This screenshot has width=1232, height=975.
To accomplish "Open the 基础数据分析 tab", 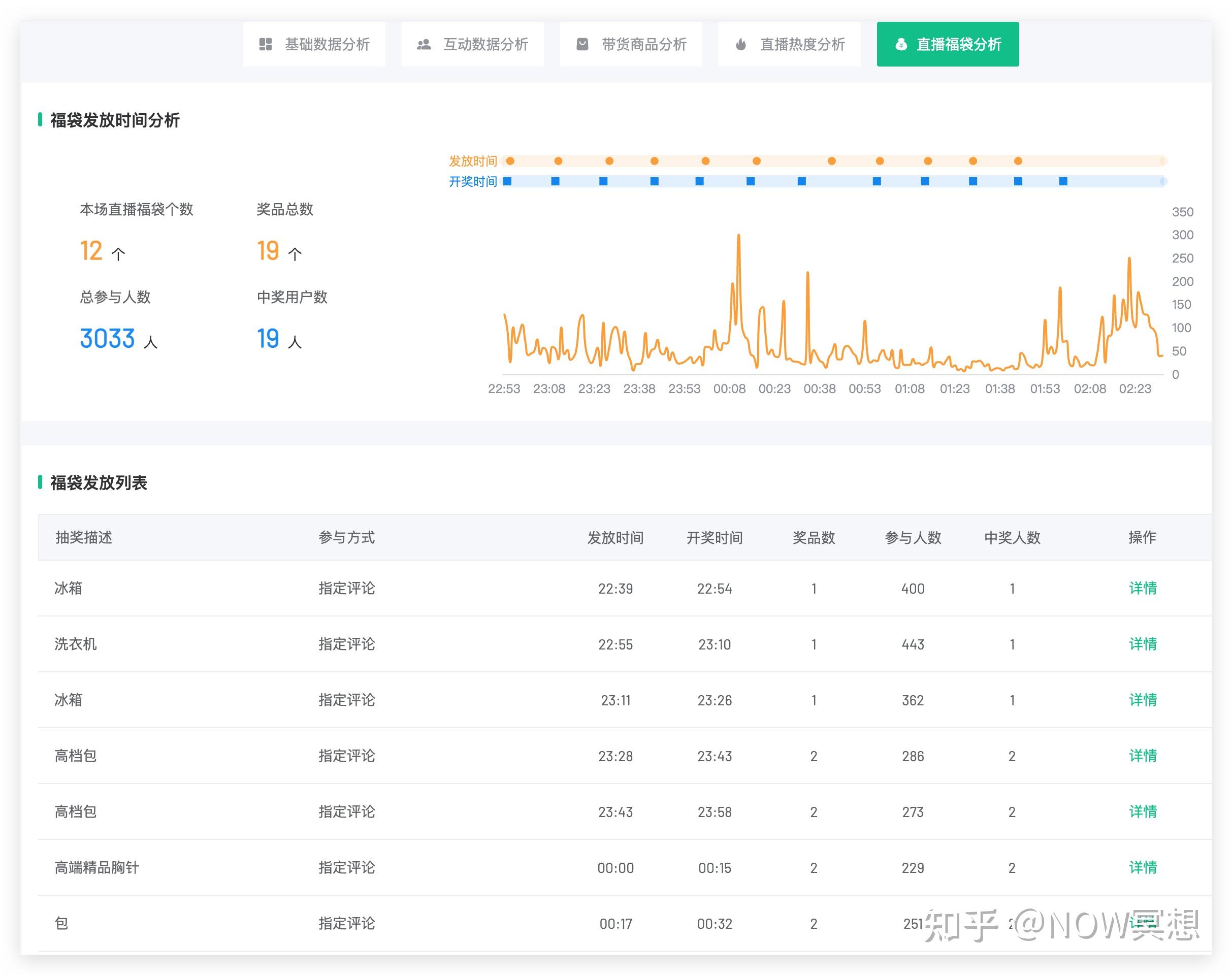I will [314, 45].
